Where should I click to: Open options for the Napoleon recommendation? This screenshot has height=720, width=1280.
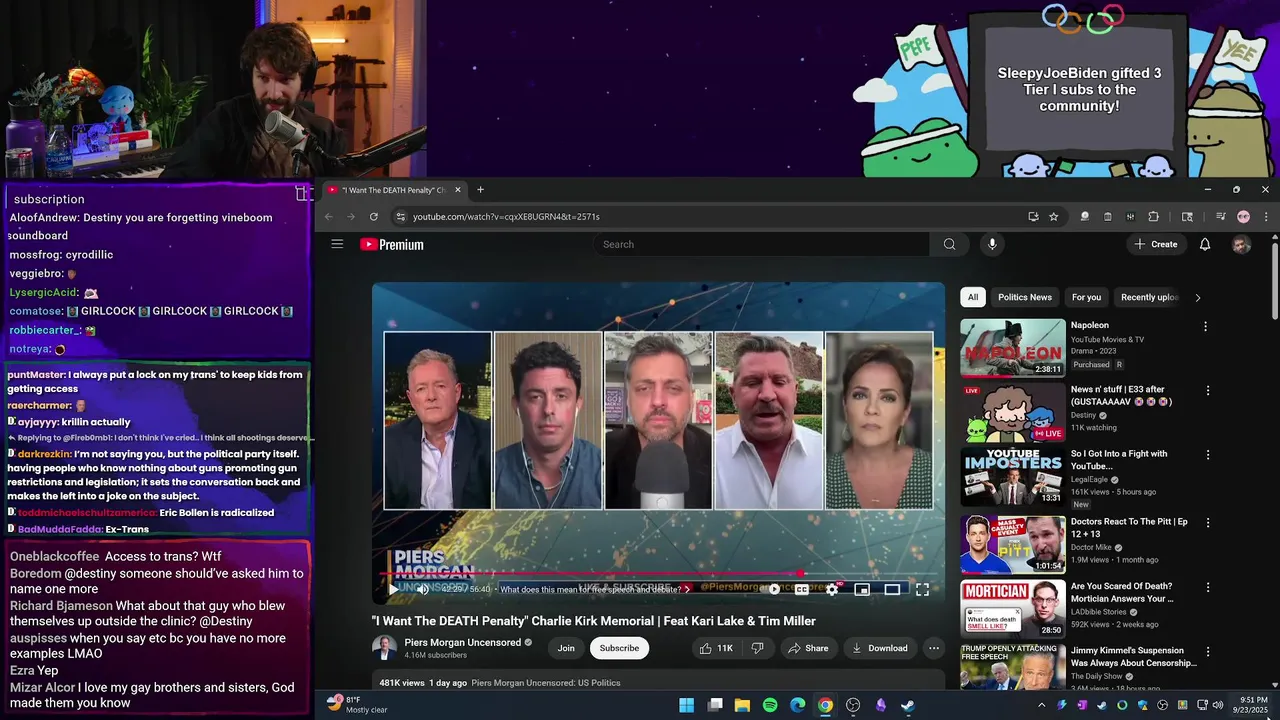(1205, 326)
